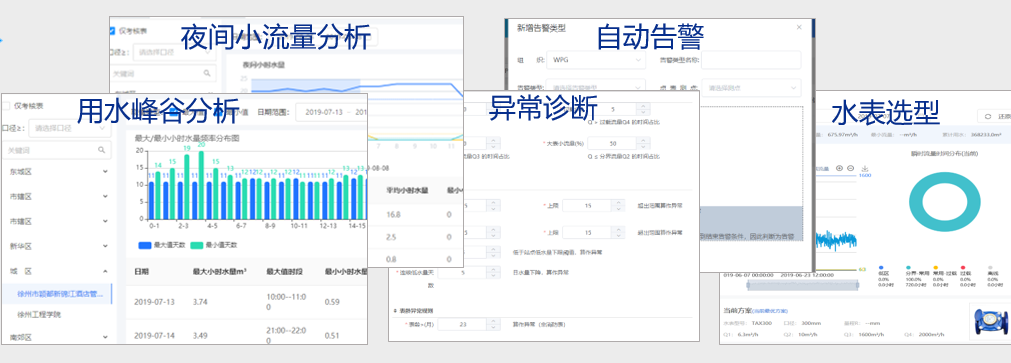Expand the 南郊区 tree node
The width and height of the screenshot is (1011, 363).
coord(105,337)
